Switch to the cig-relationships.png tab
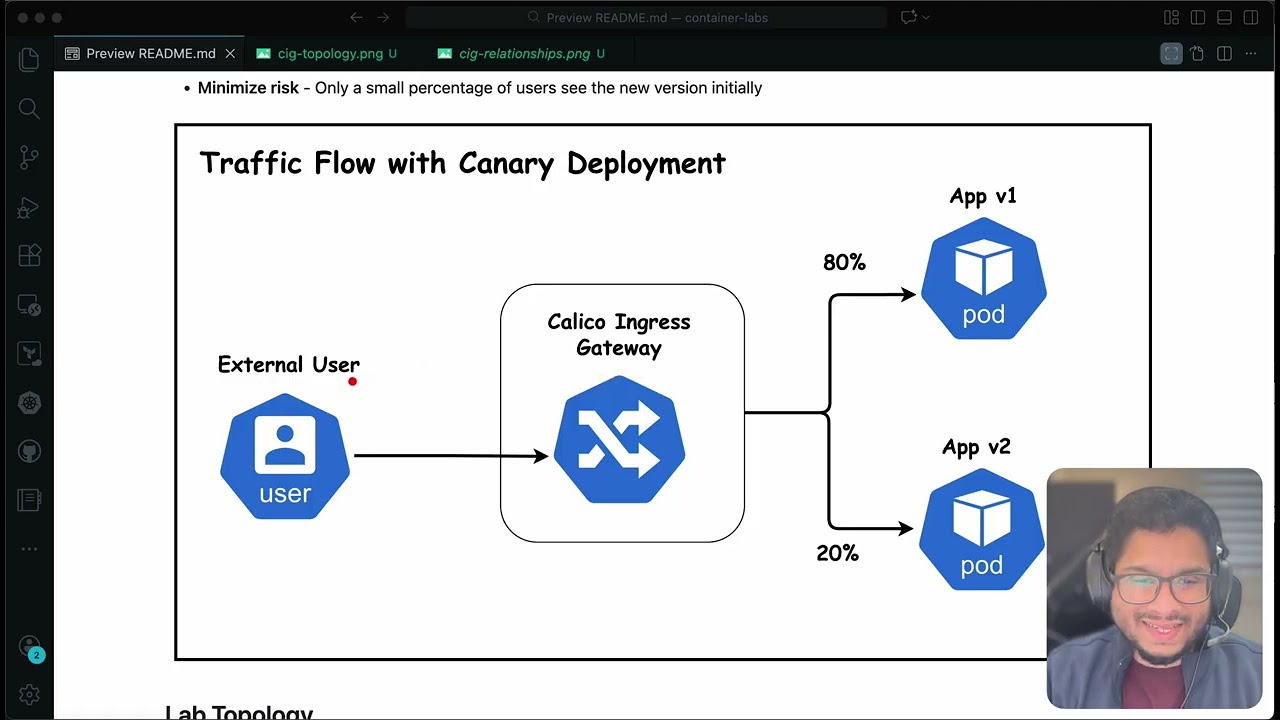The width and height of the screenshot is (1280, 720). (522, 54)
